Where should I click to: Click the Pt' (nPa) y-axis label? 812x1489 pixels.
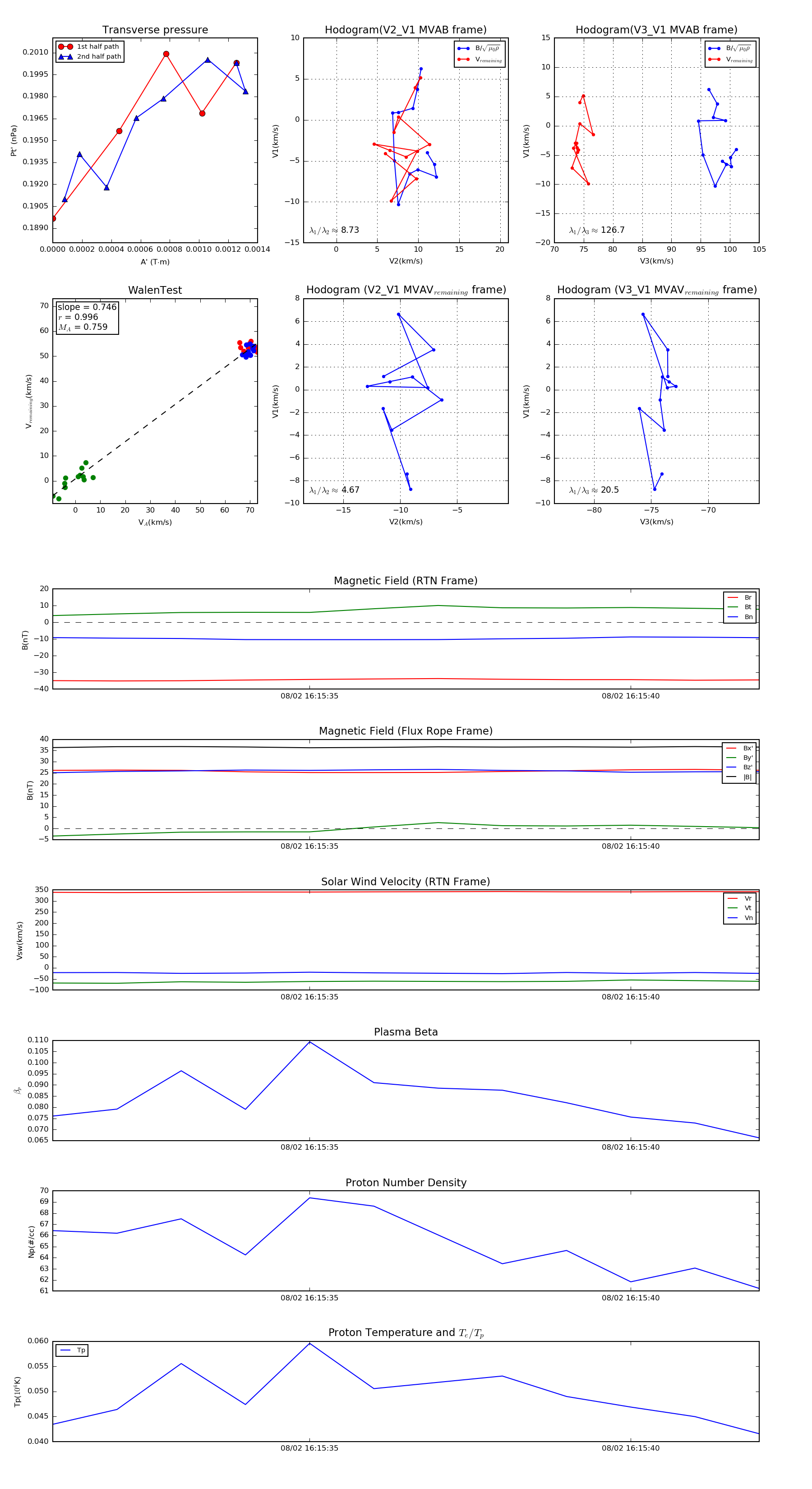pyautogui.click(x=14, y=140)
